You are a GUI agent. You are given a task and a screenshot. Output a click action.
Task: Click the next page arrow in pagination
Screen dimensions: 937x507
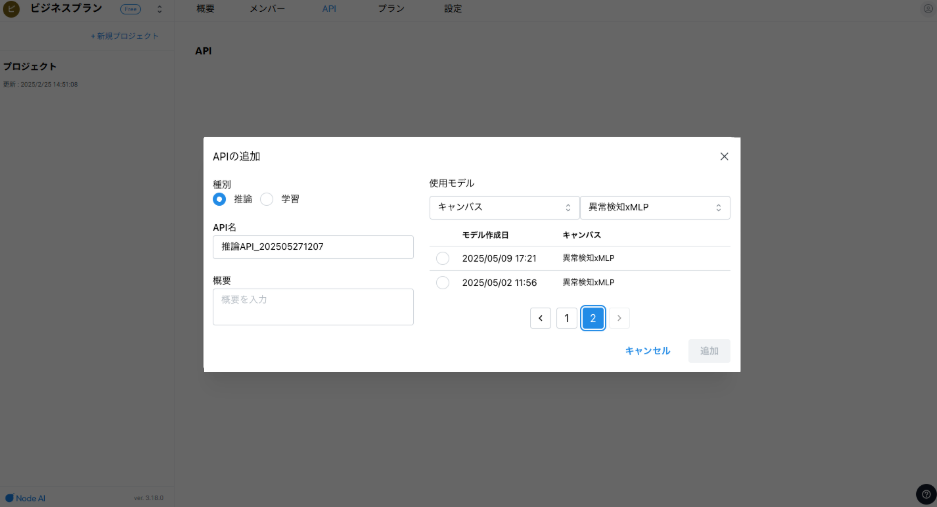click(x=619, y=318)
